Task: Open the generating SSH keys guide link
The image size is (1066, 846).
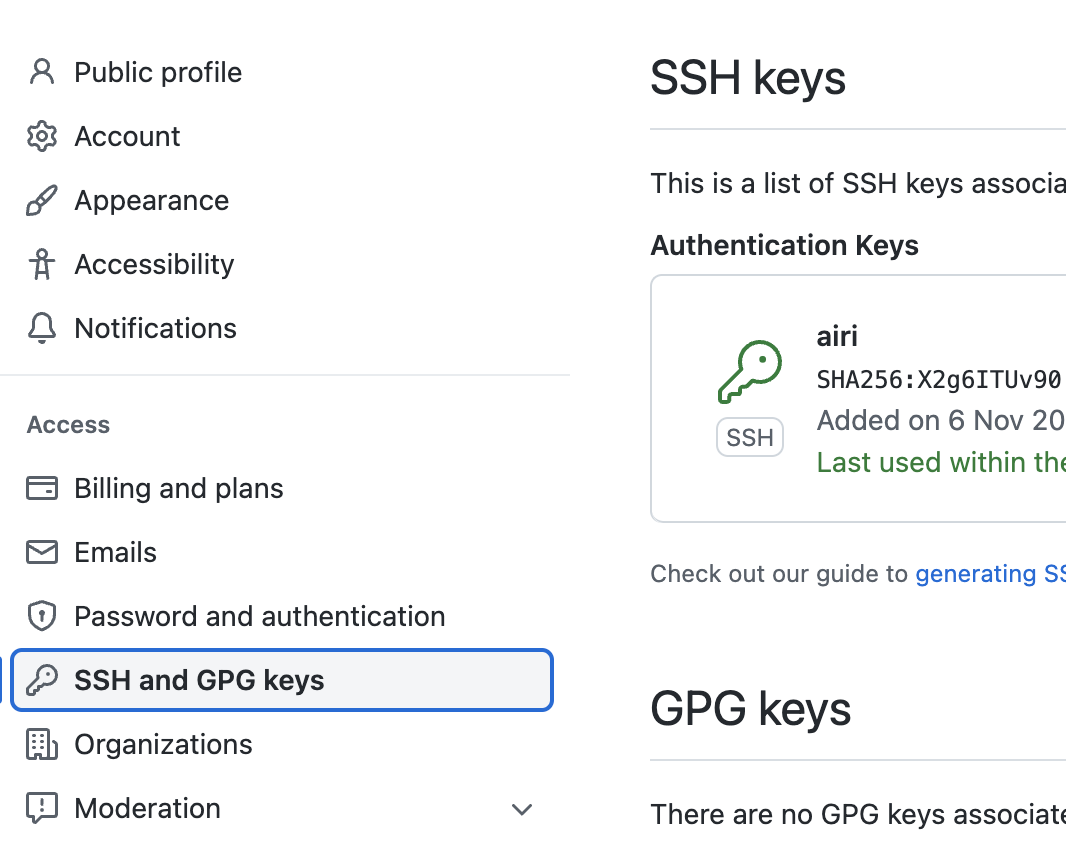Action: tap(990, 574)
